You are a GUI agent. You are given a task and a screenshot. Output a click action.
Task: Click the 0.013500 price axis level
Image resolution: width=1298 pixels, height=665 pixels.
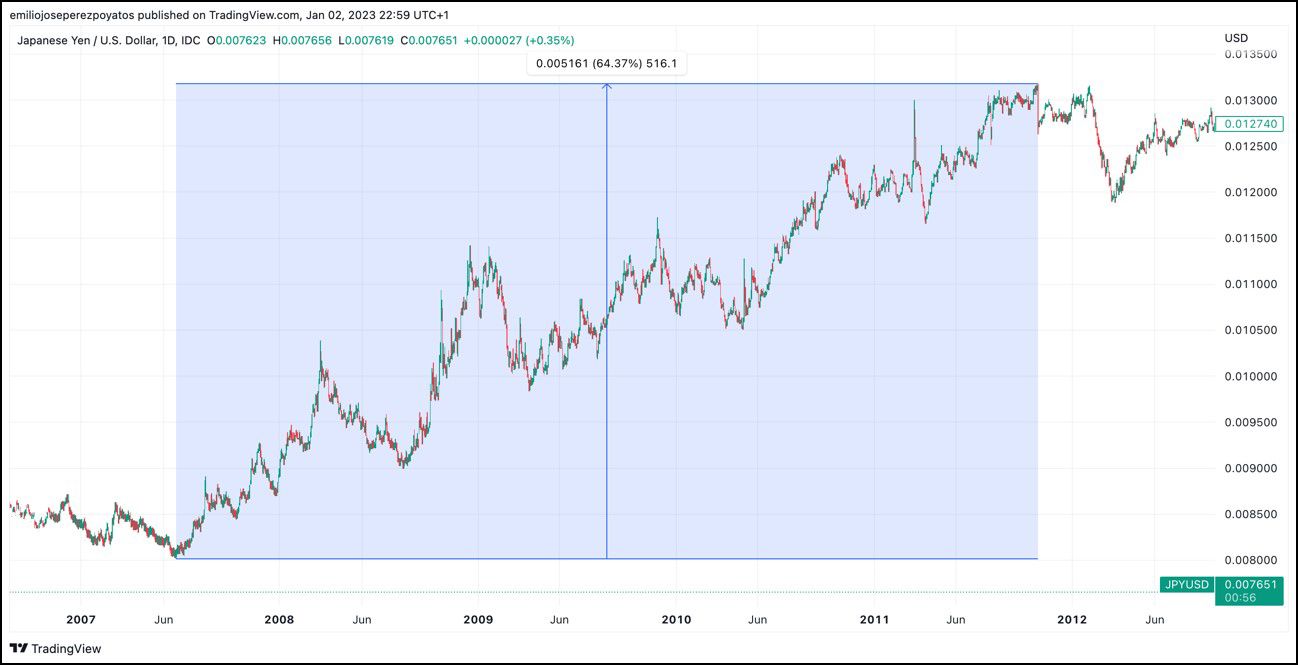tap(1251, 54)
